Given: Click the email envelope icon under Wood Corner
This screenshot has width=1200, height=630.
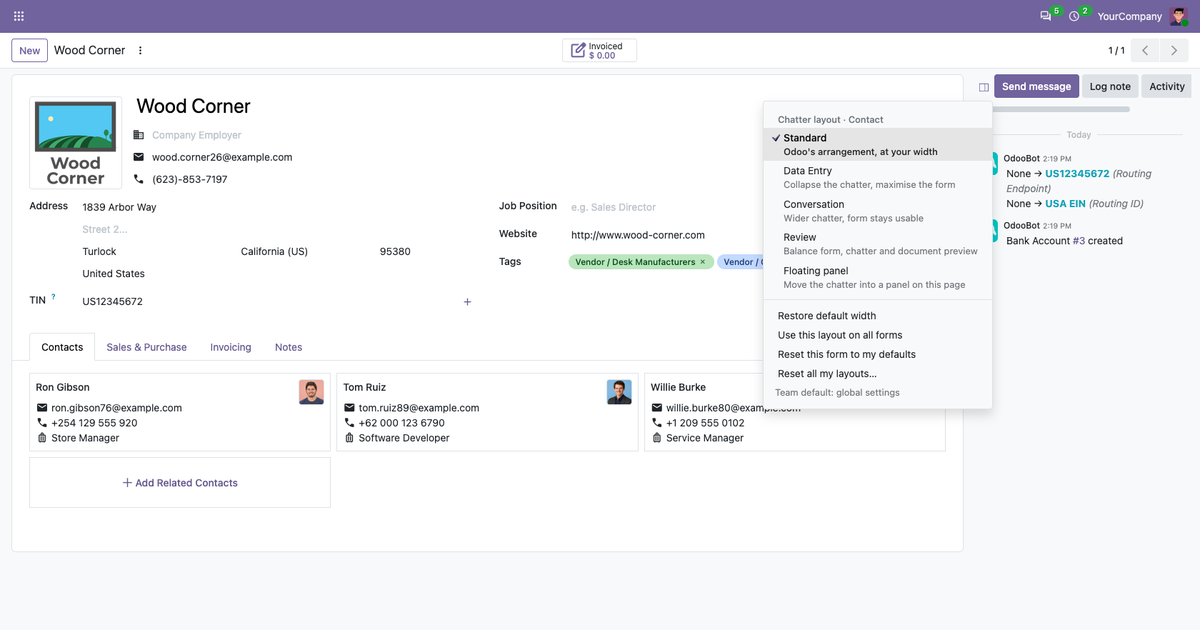Looking at the screenshot, I should pos(139,157).
